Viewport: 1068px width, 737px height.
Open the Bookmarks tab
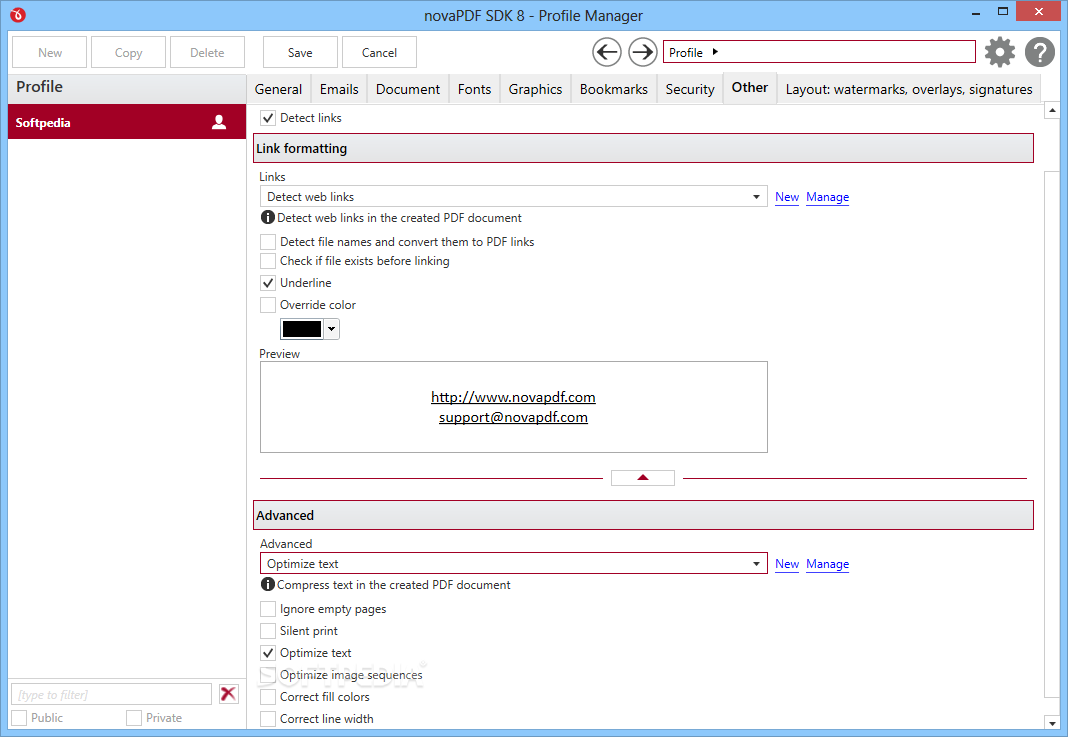[613, 89]
